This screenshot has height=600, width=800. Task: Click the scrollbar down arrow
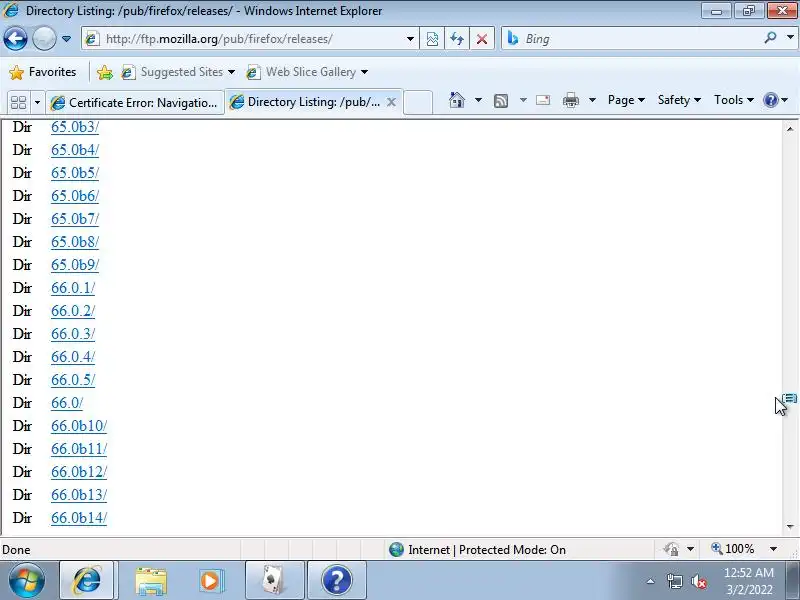(x=790, y=527)
